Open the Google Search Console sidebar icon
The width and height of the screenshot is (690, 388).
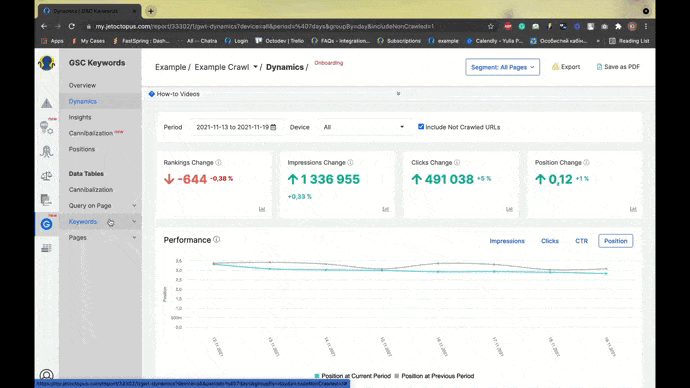coord(47,224)
